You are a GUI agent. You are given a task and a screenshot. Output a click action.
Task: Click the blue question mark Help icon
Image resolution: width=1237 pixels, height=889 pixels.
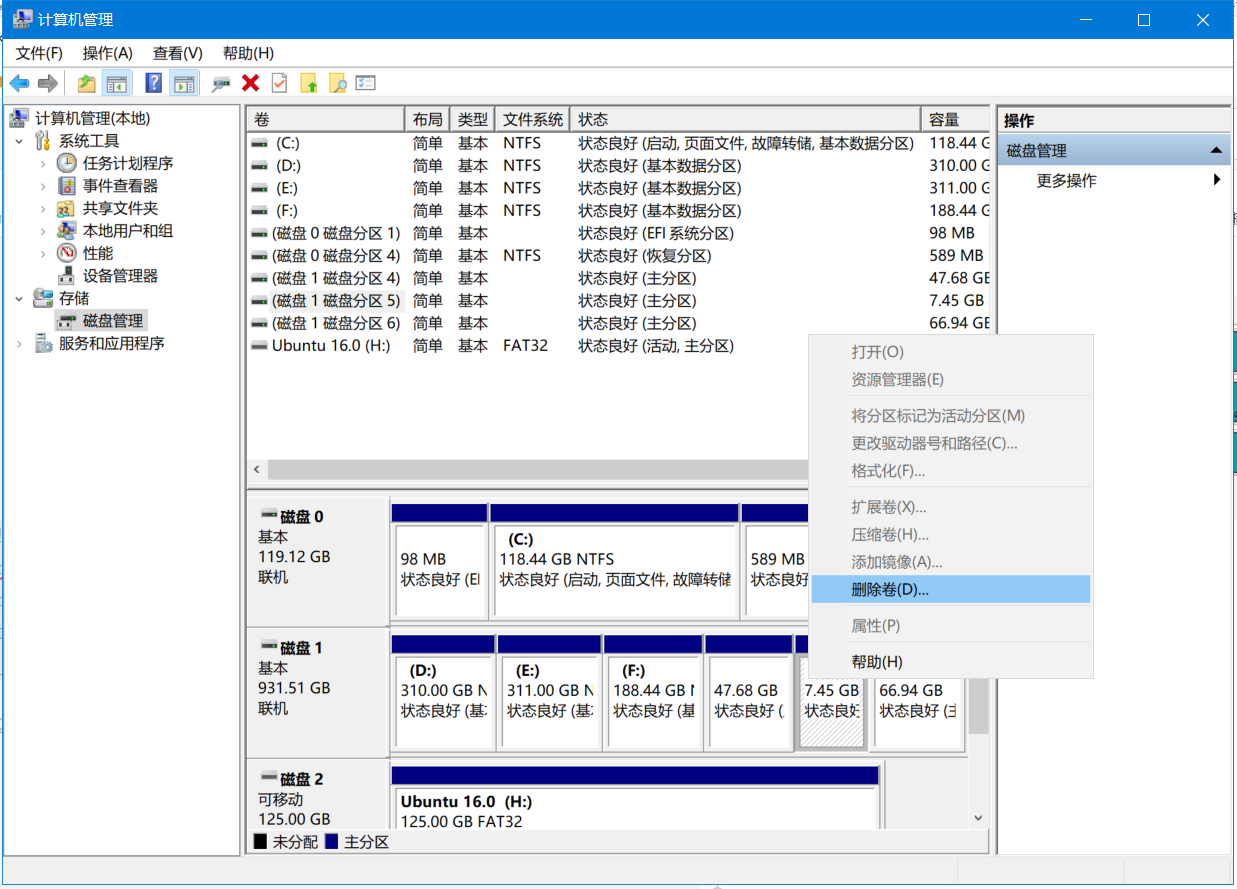click(154, 83)
